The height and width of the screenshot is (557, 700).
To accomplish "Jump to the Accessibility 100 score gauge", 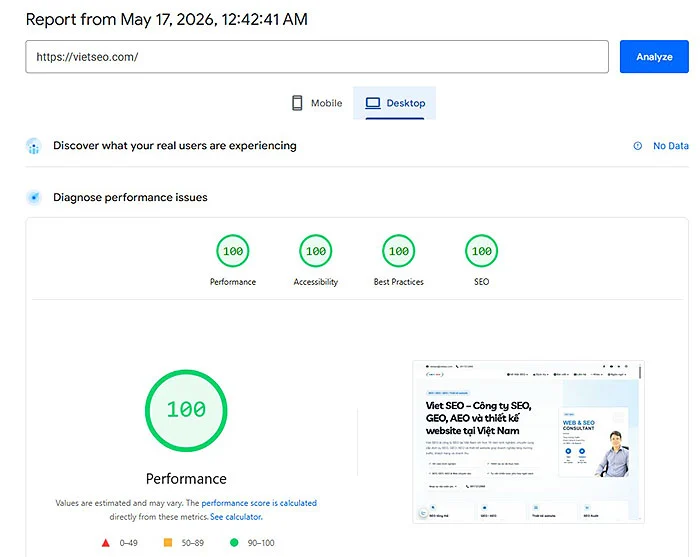I will tap(316, 251).
